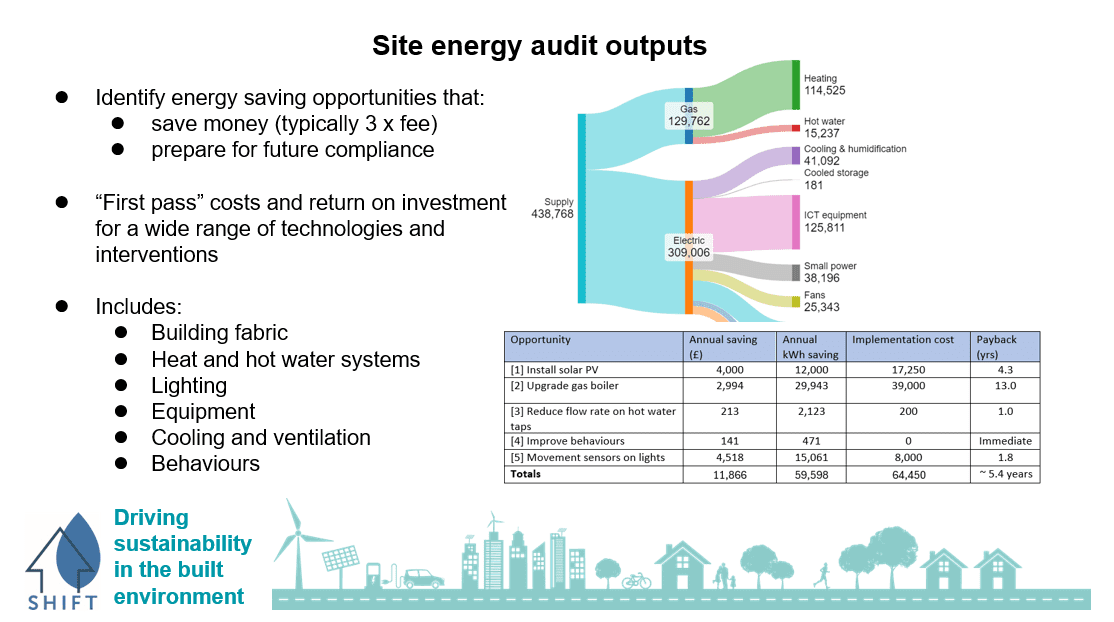This screenshot has width=1114, height=622.
Task: Click the bicycle icon in the banner
Action: pyautogui.click(x=636, y=580)
